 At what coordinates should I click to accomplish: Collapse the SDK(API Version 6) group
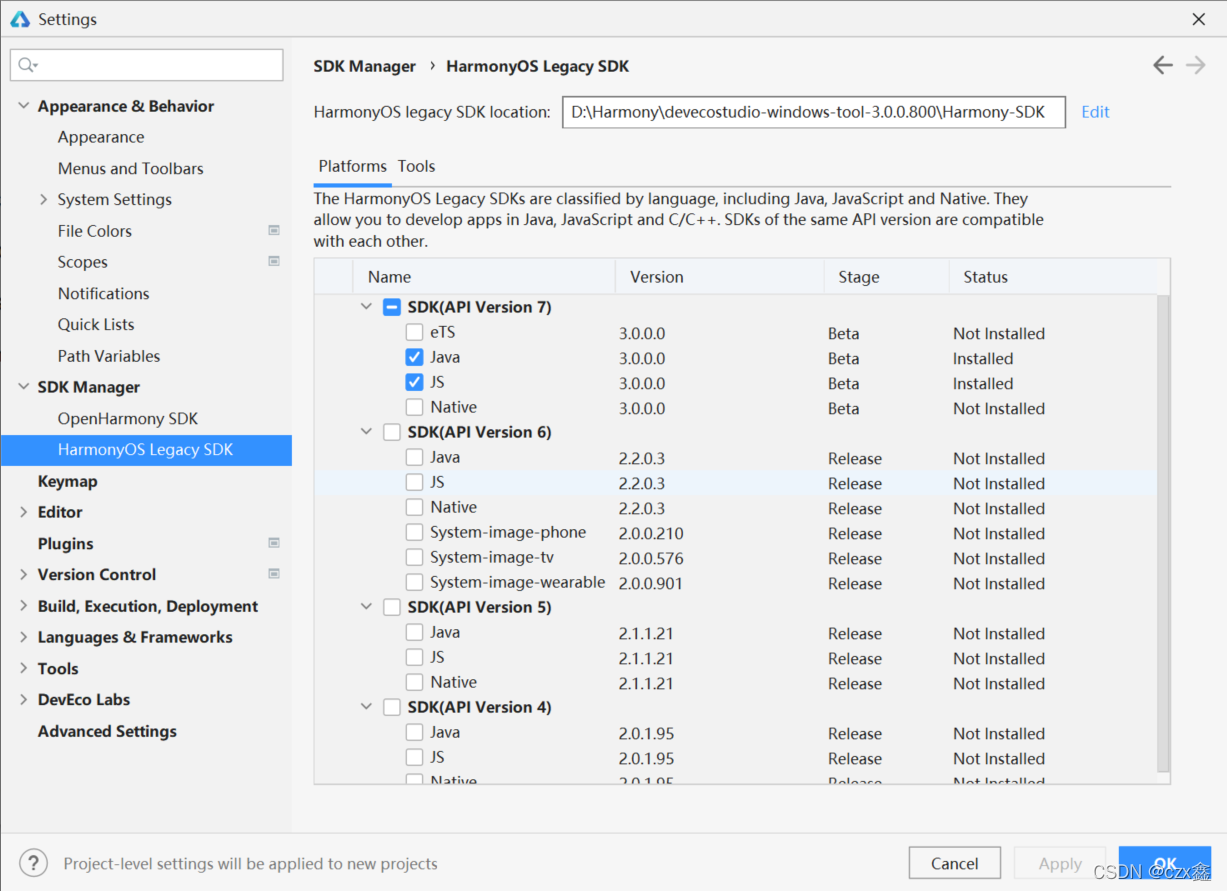pos(366,432)
